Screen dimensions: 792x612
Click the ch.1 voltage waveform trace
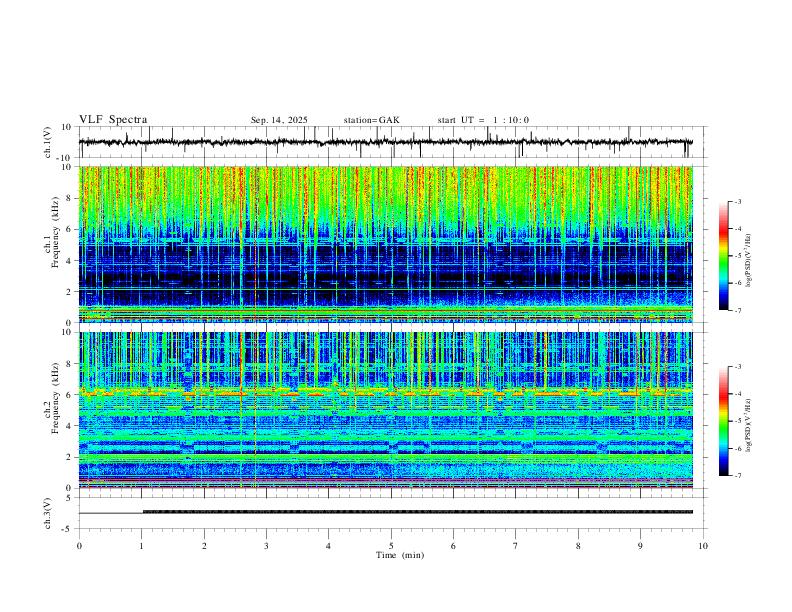(x=386, y=142)
